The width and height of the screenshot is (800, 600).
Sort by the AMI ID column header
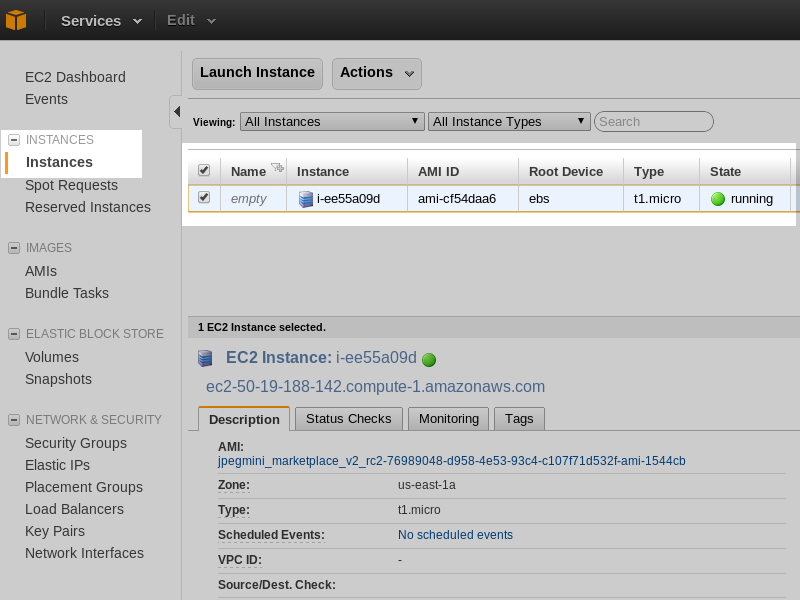pos(438,171)
